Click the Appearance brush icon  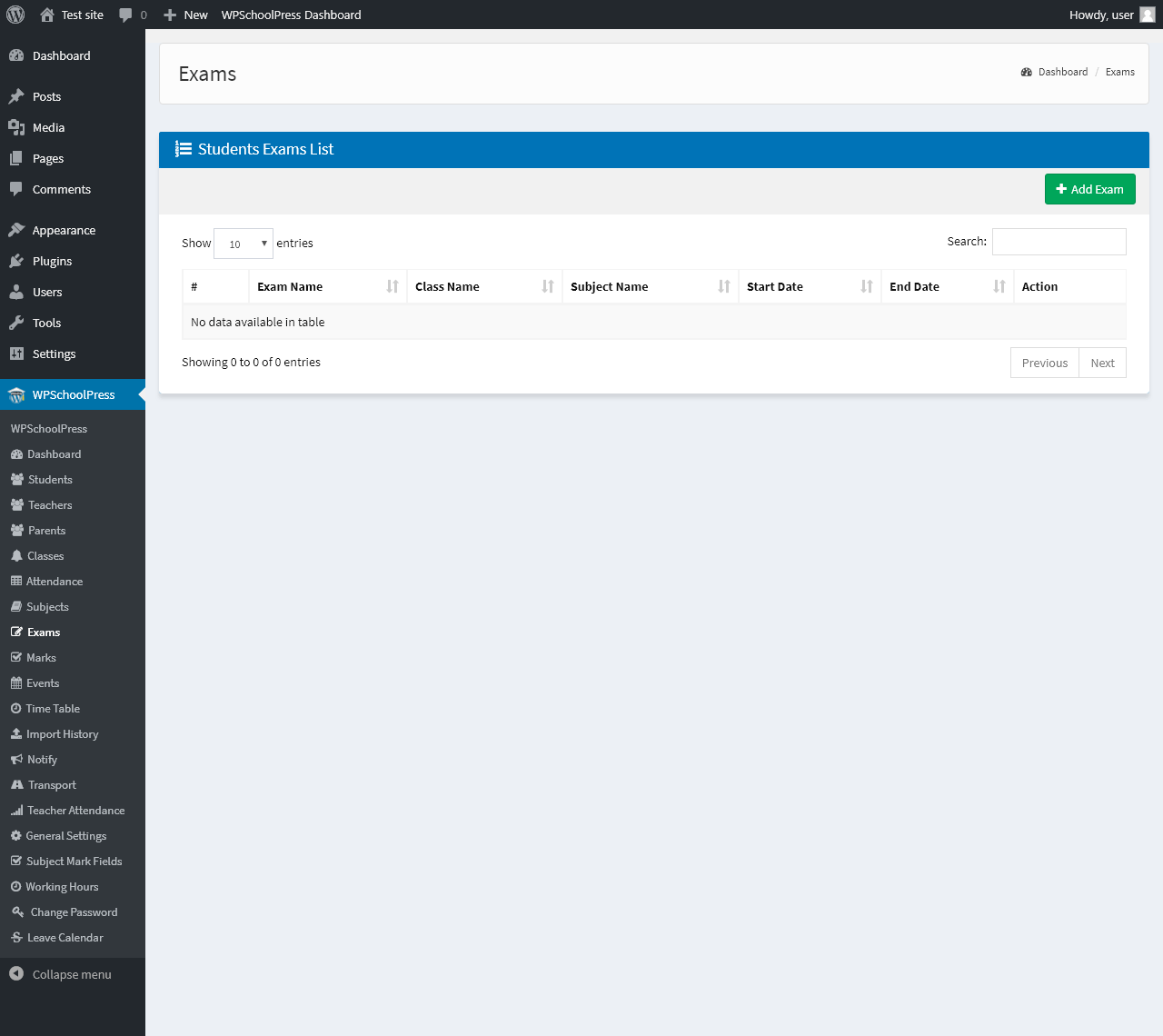point(16,230)
